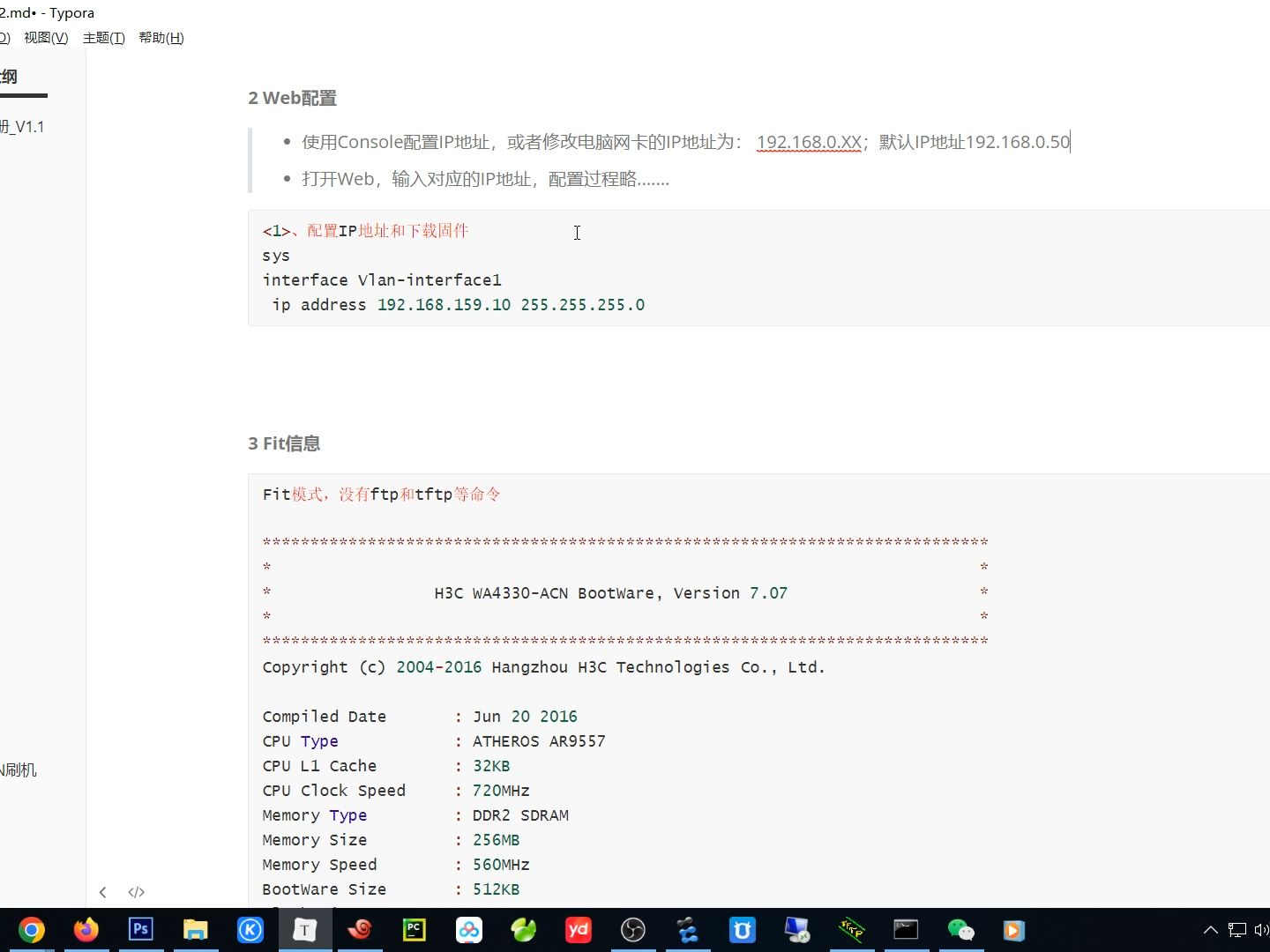
Task: Launch Photoshop from the taskbar
Action: pyautogui.click(x=140, y=930)
